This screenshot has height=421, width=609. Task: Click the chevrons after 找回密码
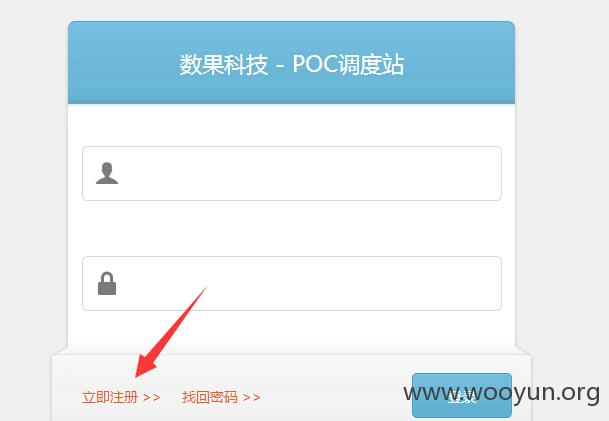click(x=251, y=397)
